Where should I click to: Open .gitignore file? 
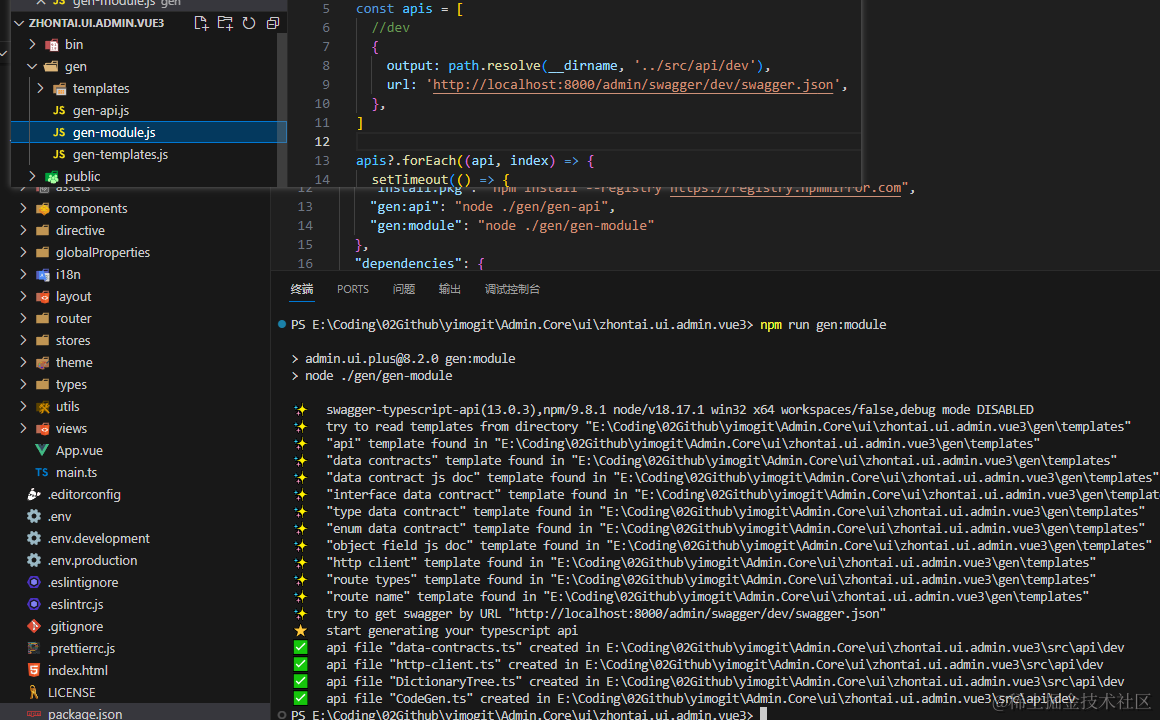75,627
